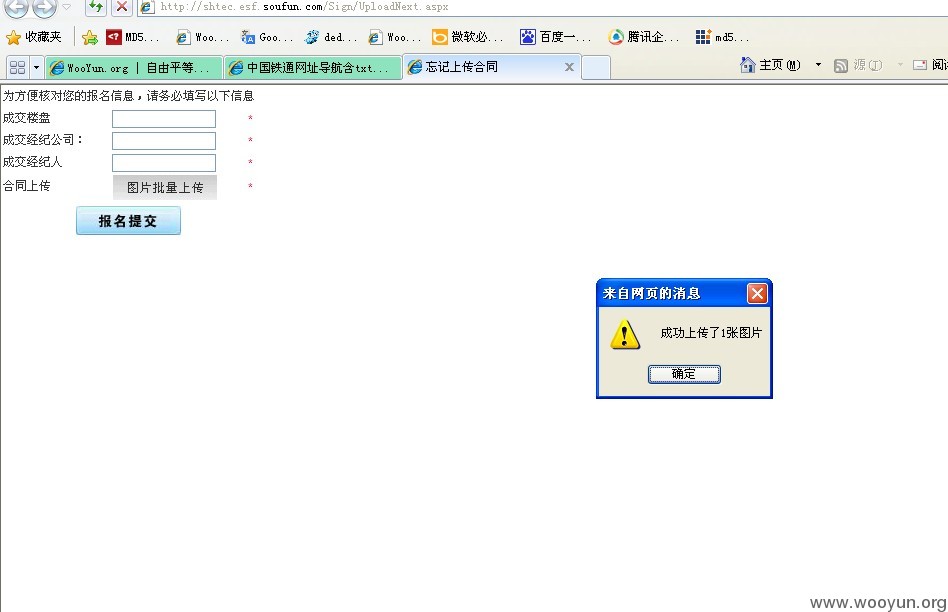The height and width of the screenshot is (612, 948).
Task: Open the md5... grid-icon bookmark
Action: (x=722, y=37)
